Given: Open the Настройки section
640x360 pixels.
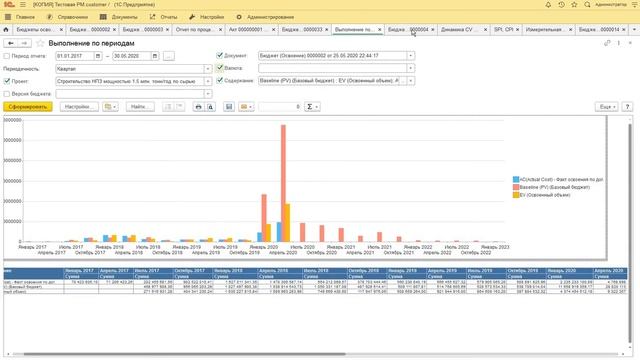Looking at the screenshot, I should pyautogui.click(x=207, y=17).
